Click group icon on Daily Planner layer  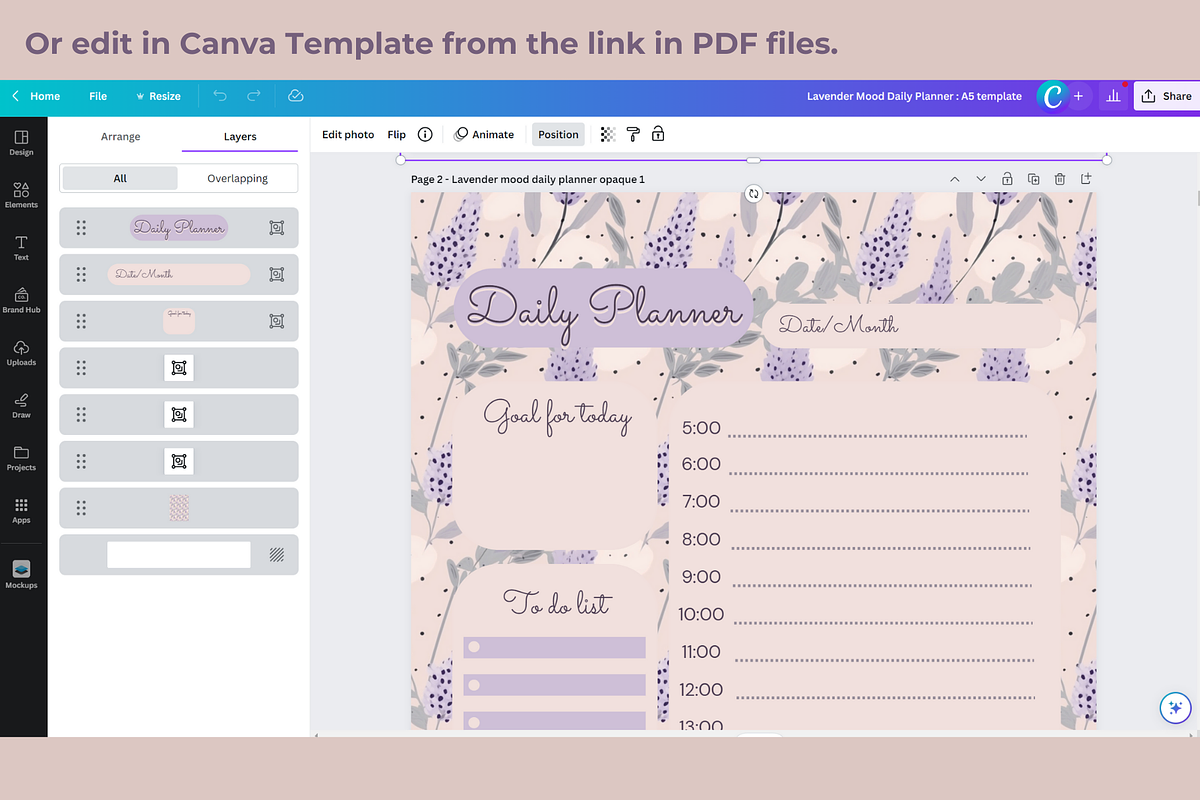(277, 228)
